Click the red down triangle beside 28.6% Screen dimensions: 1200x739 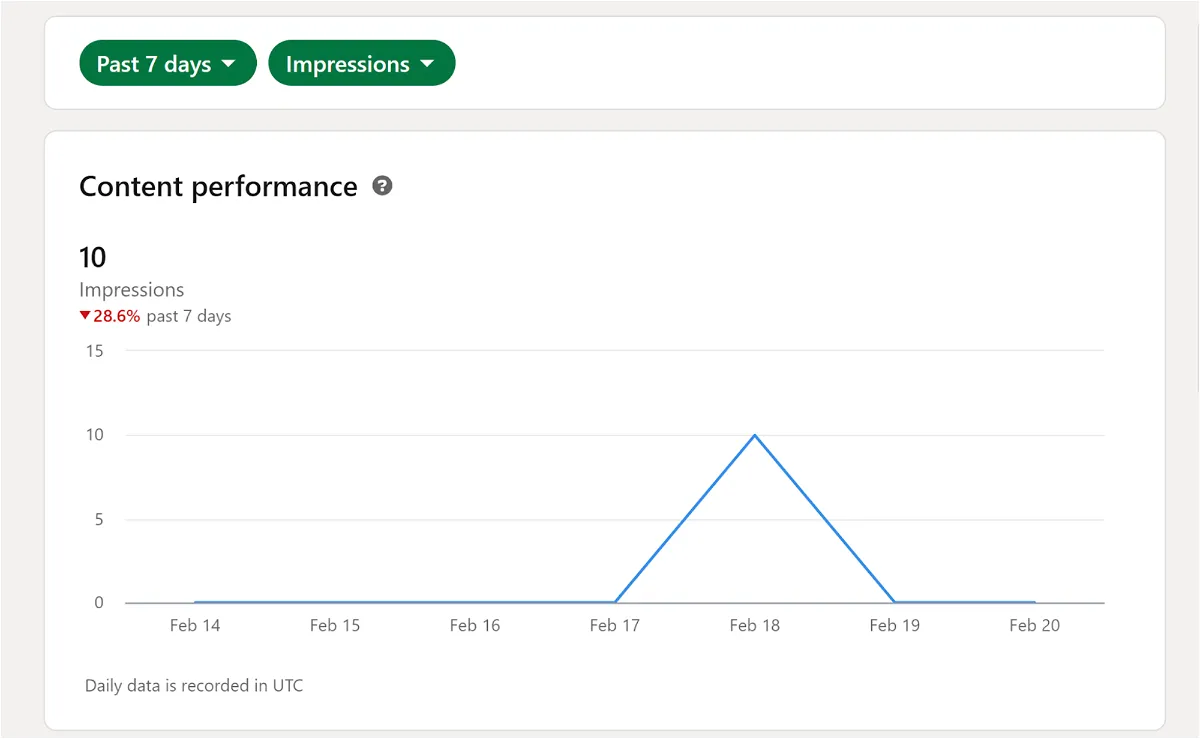tap(85, 316)
